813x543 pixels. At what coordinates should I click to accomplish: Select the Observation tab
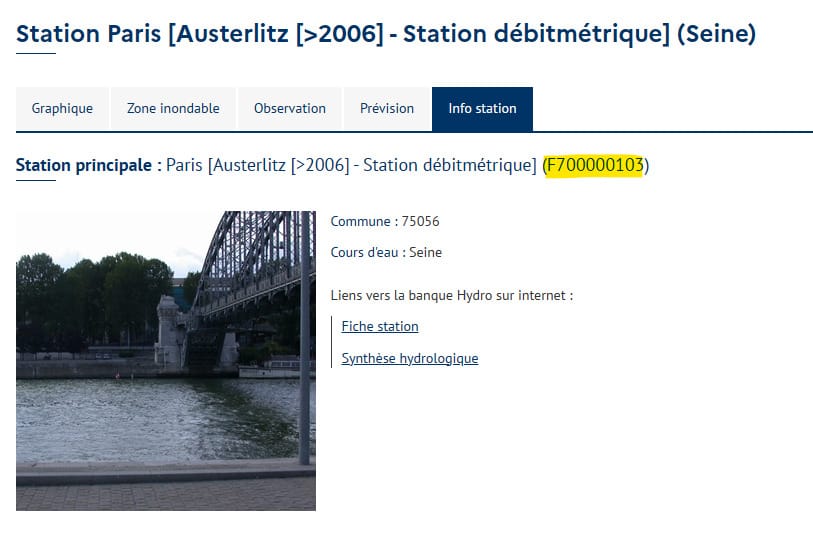pyautogui.click(x=289, y=109)
